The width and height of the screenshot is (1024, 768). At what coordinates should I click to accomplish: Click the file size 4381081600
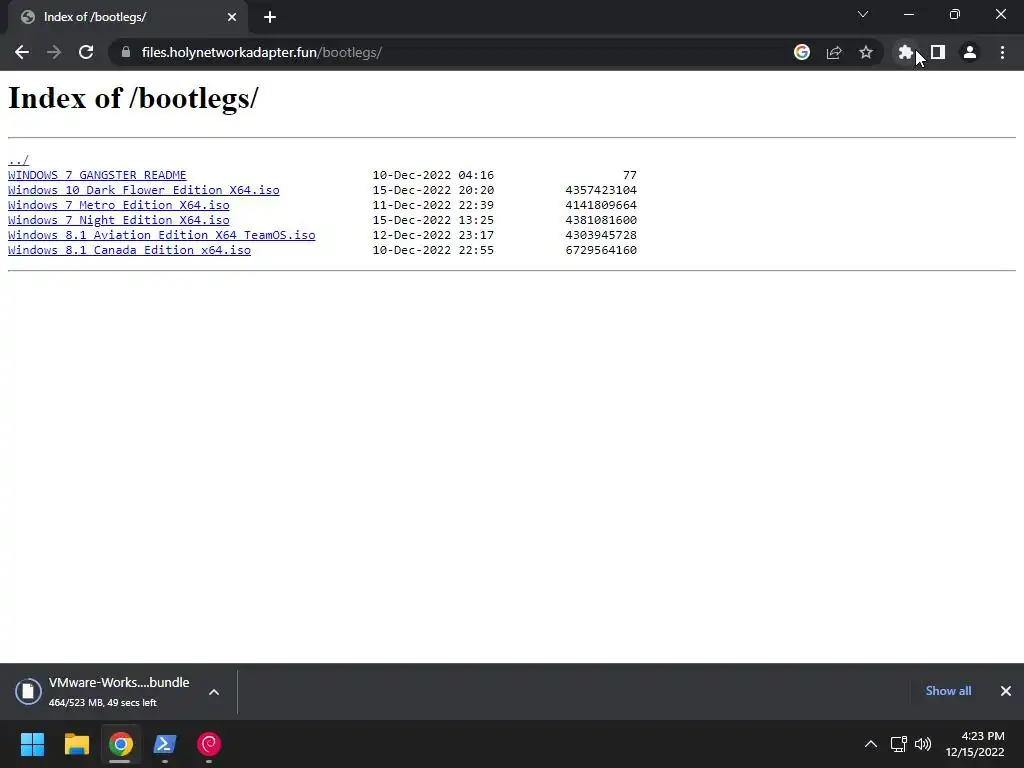601,220
